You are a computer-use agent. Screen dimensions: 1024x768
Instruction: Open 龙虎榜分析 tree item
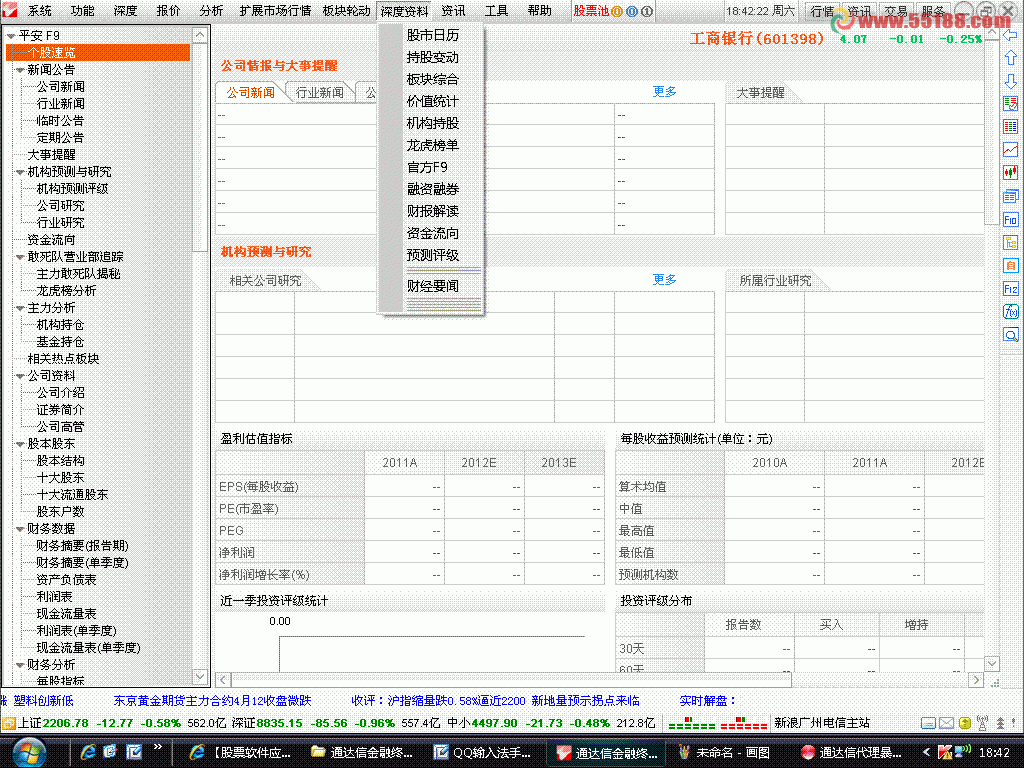[66, 291]
